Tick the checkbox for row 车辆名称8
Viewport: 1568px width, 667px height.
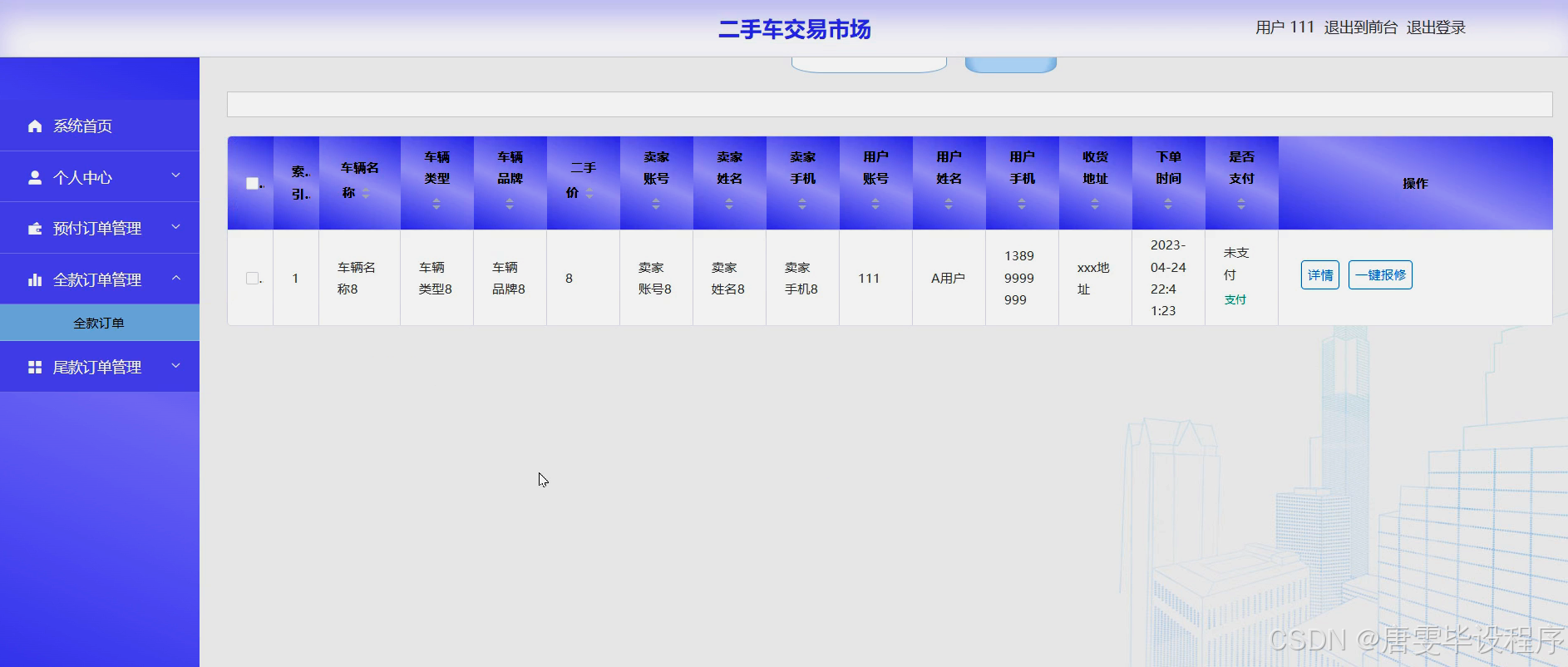pyautogui.click(x=253, y=278)
